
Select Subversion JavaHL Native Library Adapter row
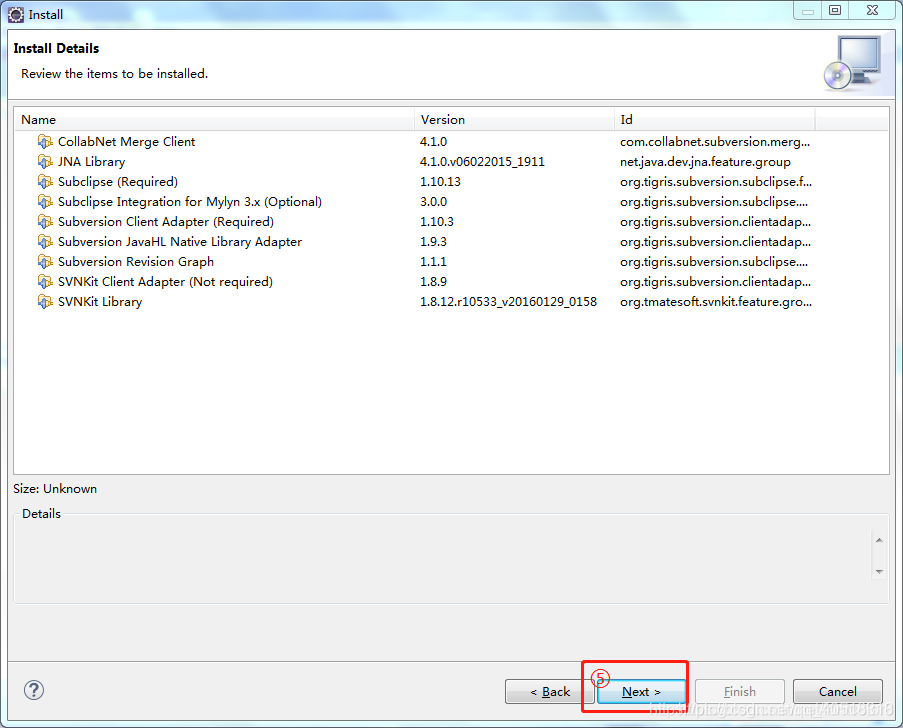pos(451,241)
